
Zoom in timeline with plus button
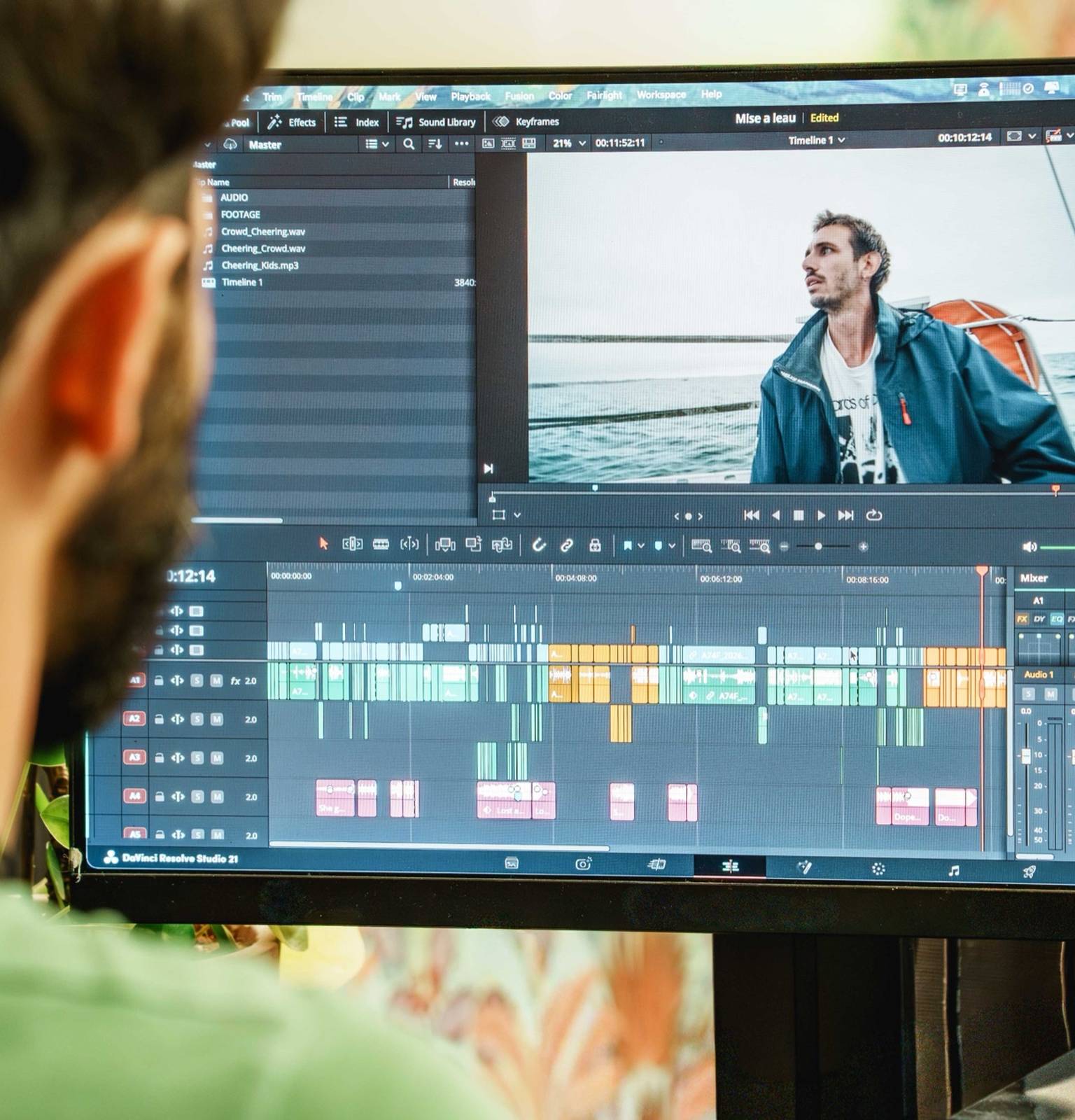click(863, 546)
